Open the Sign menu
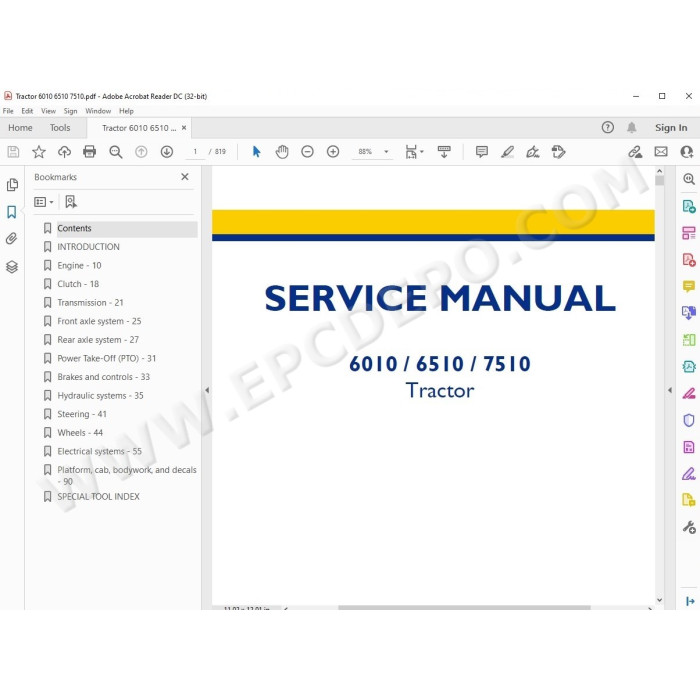The image size is (700, 700). coord(70,111)
